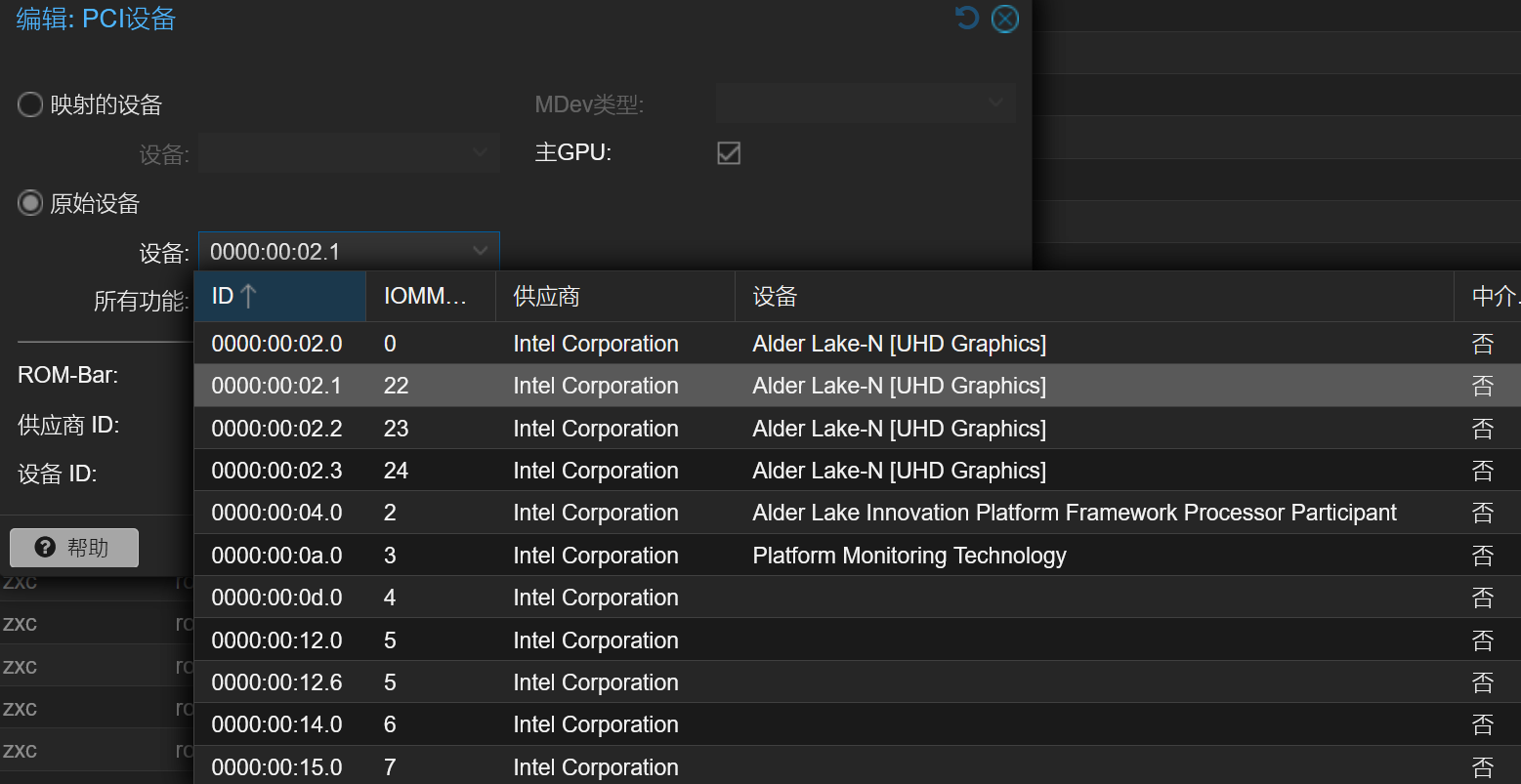1521x784 pixels.
Task: Select device 0000:00:15.0
Action: tap(858, 767)
